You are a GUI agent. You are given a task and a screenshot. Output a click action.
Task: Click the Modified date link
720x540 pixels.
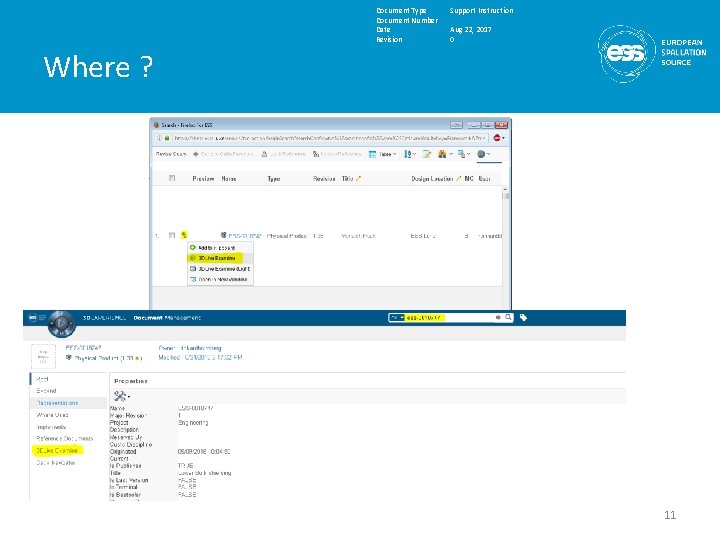[x=200, y=357]
